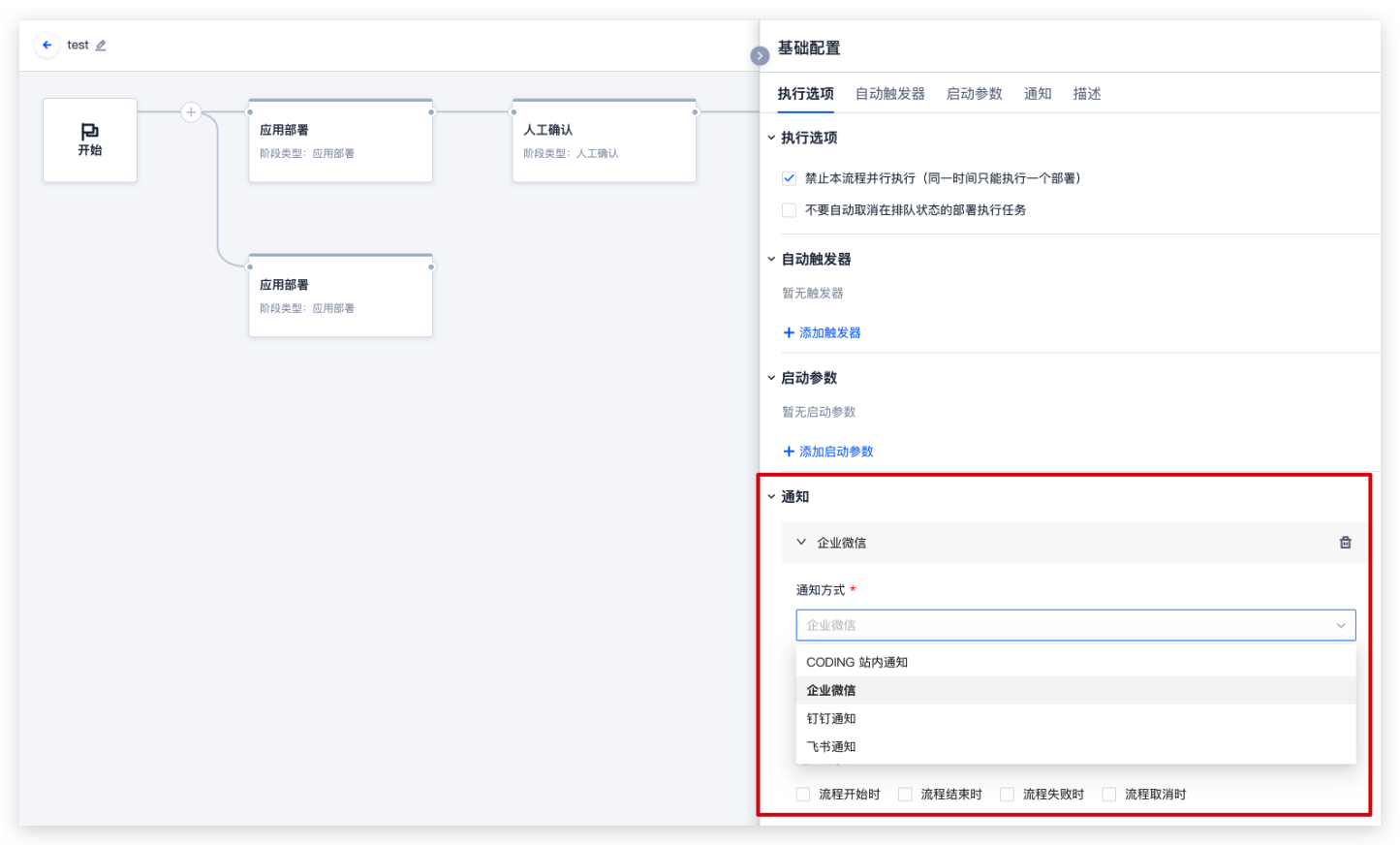Click the back arrow beside test
Viewport: 1400px width, 845px height.
point(47,46)
